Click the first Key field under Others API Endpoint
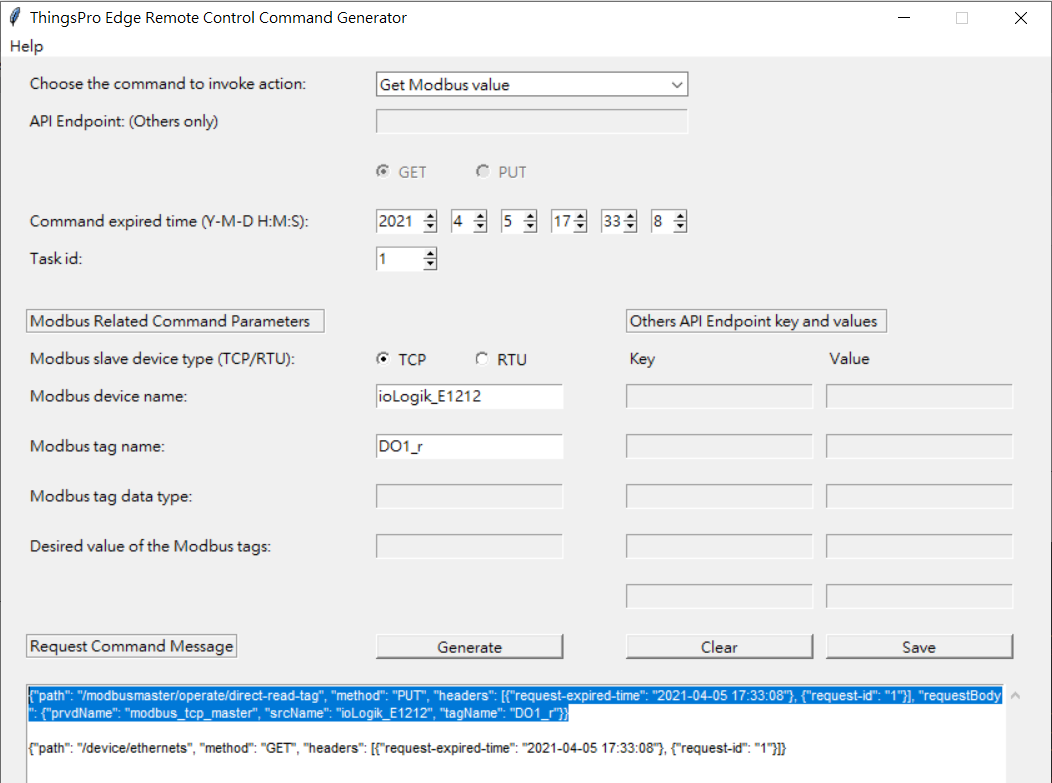 point(718,396)
